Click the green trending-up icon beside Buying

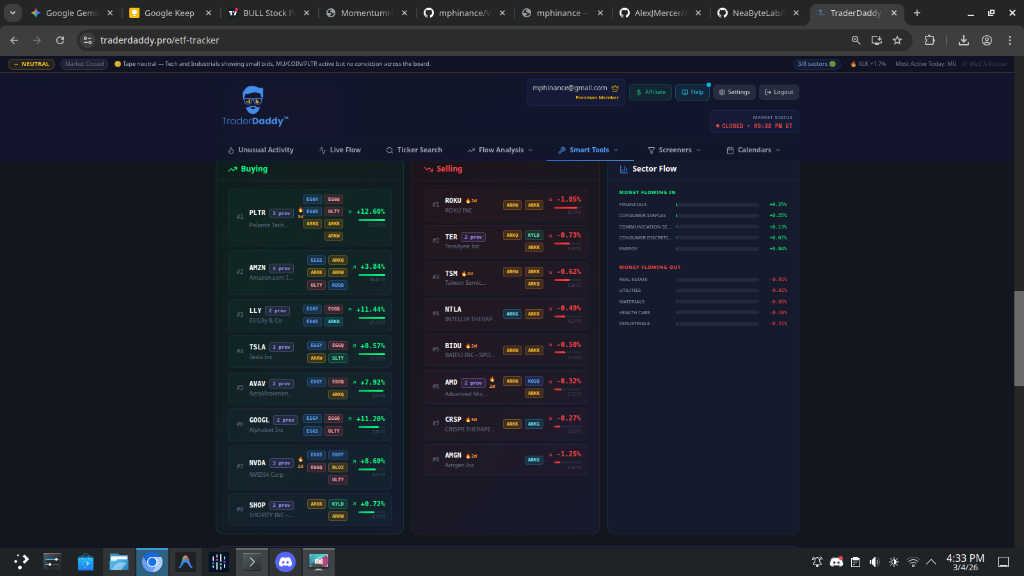tap(231, 169)
